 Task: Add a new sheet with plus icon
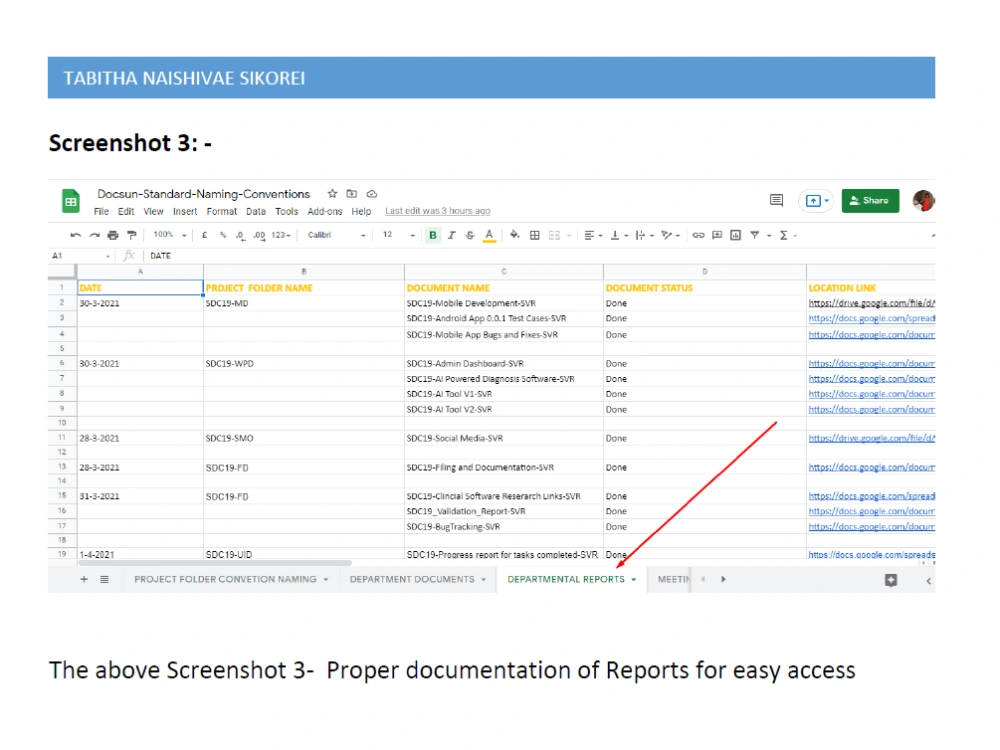tap(84, 579)
